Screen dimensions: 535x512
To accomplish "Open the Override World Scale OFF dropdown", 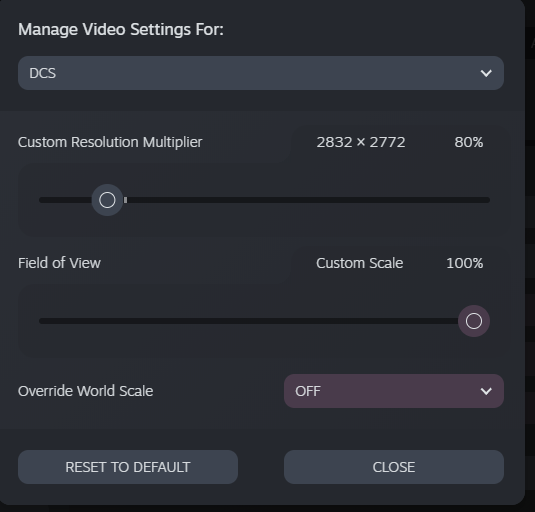I will click(x=394, y=391).
